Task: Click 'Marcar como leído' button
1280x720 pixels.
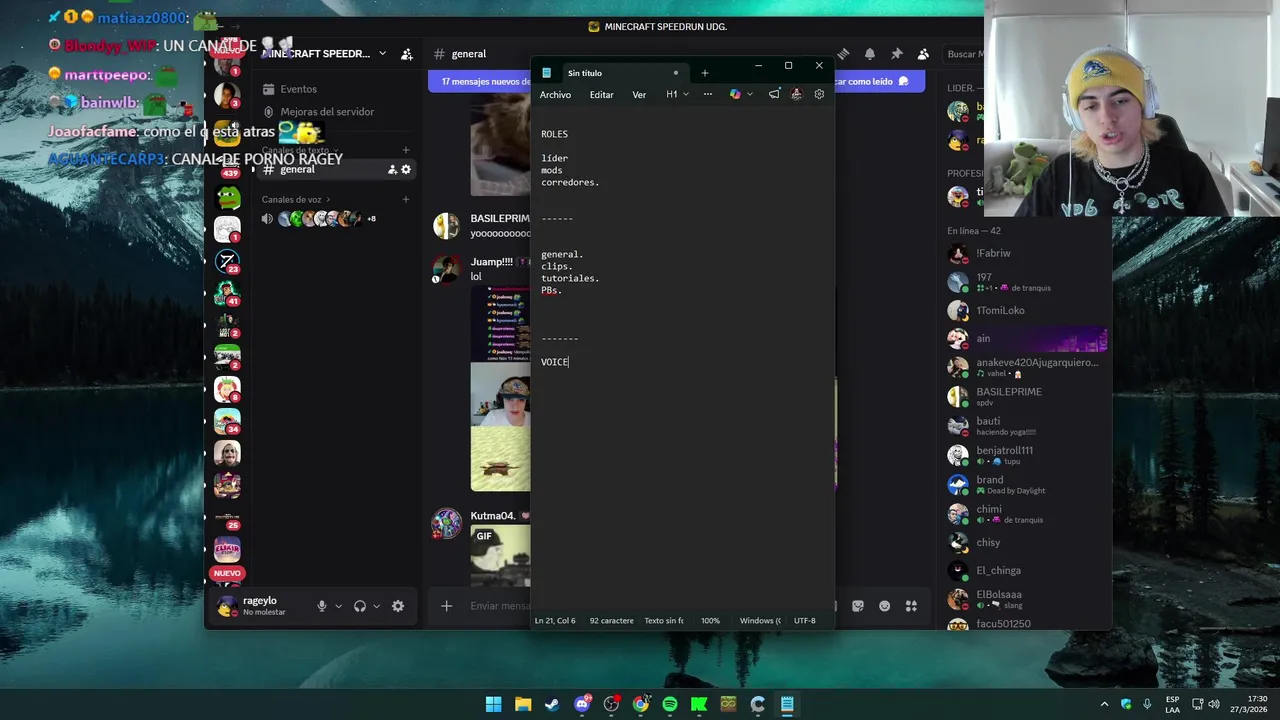Action: 872,82
